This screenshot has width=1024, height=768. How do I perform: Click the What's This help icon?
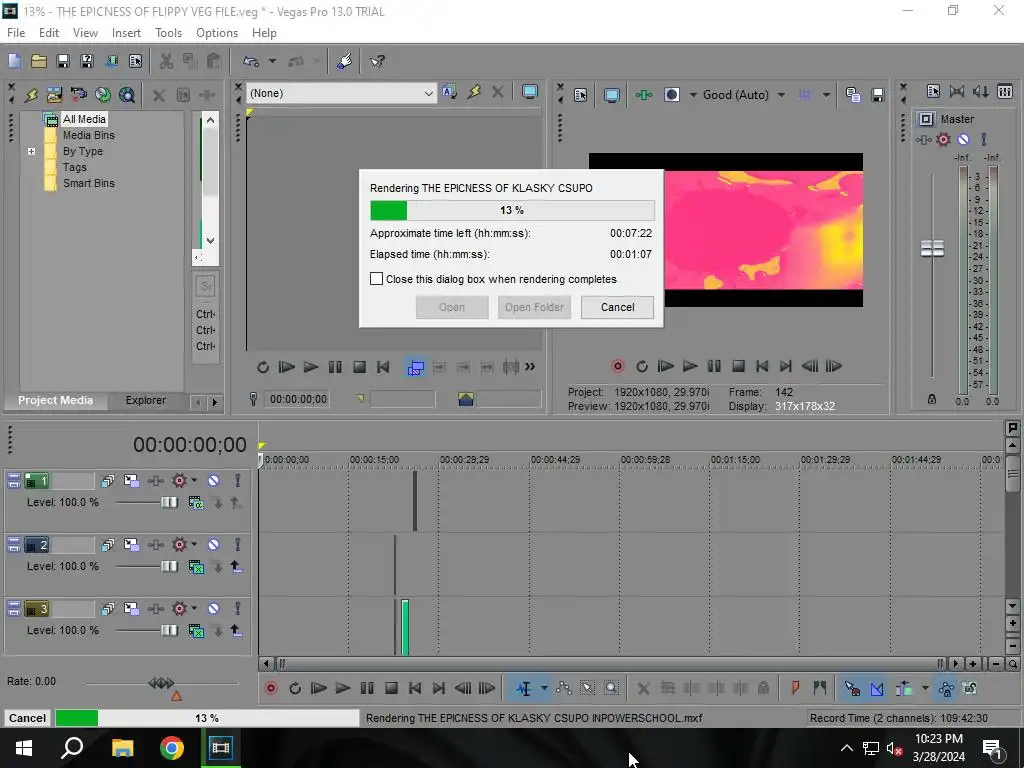pyautogui.click(x=377, y=61)
